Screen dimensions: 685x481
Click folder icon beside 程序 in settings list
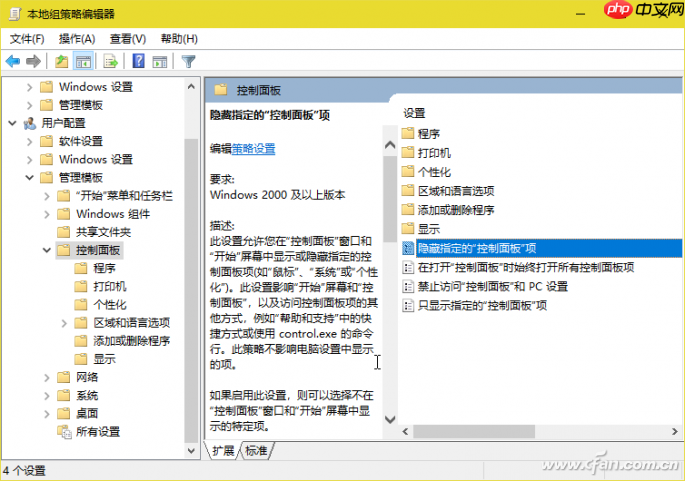[408, 133]
